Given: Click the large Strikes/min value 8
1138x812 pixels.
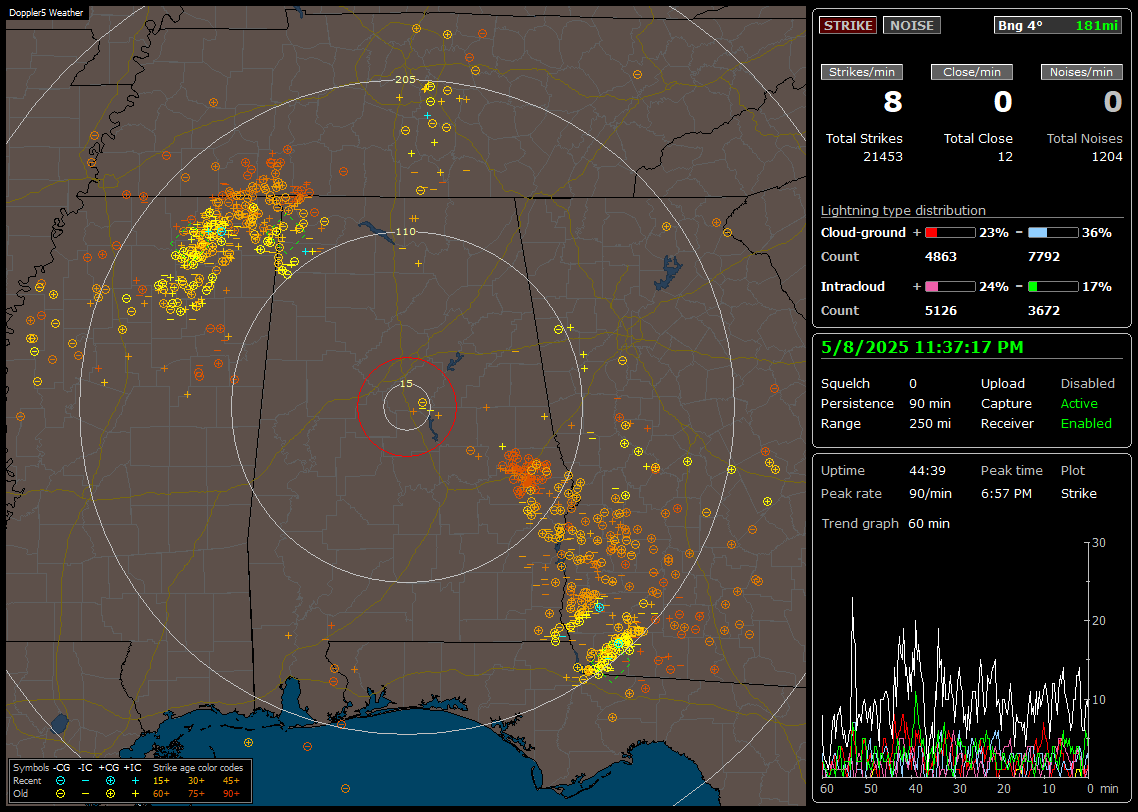Looking at the screenshot, I should click(893, 102).
